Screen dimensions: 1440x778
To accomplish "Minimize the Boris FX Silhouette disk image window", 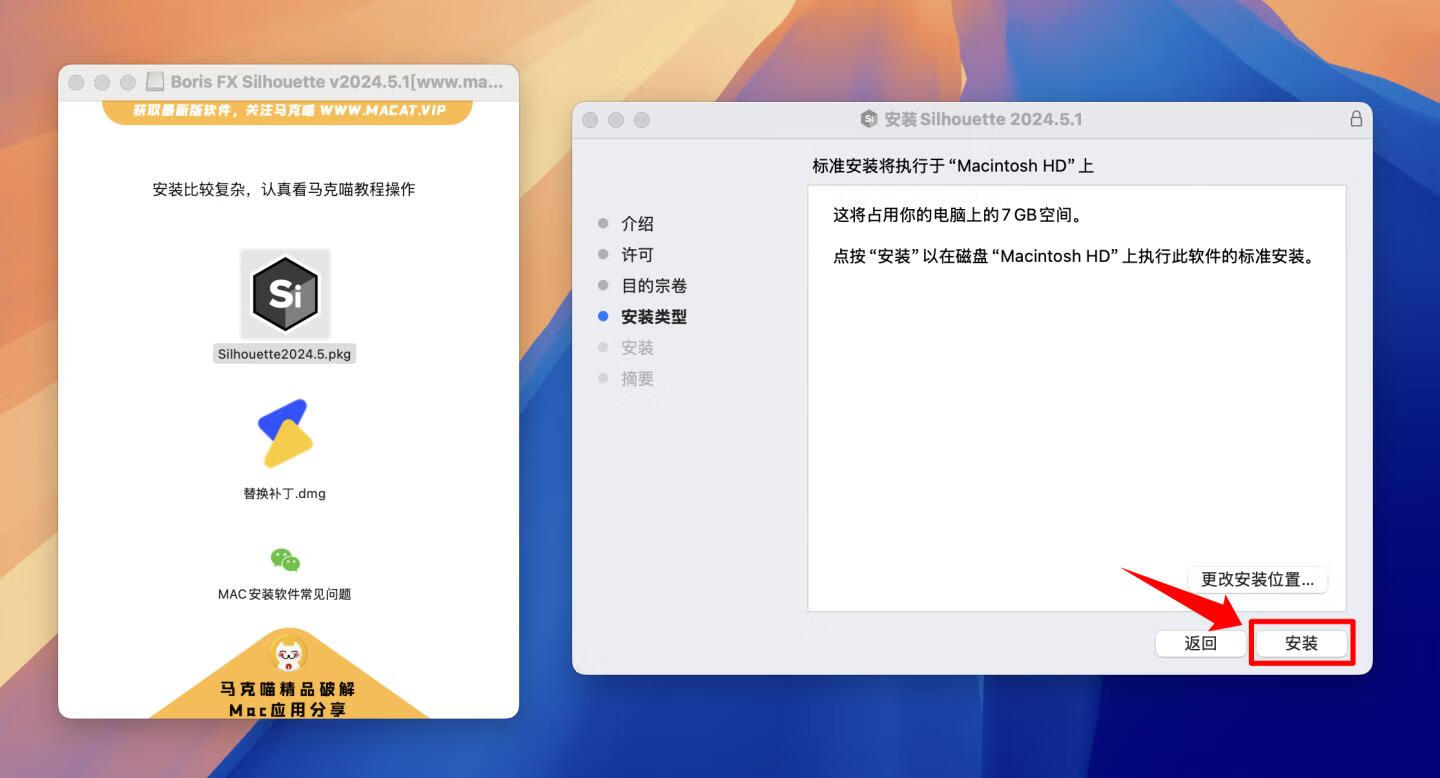I will click(102, 82).
